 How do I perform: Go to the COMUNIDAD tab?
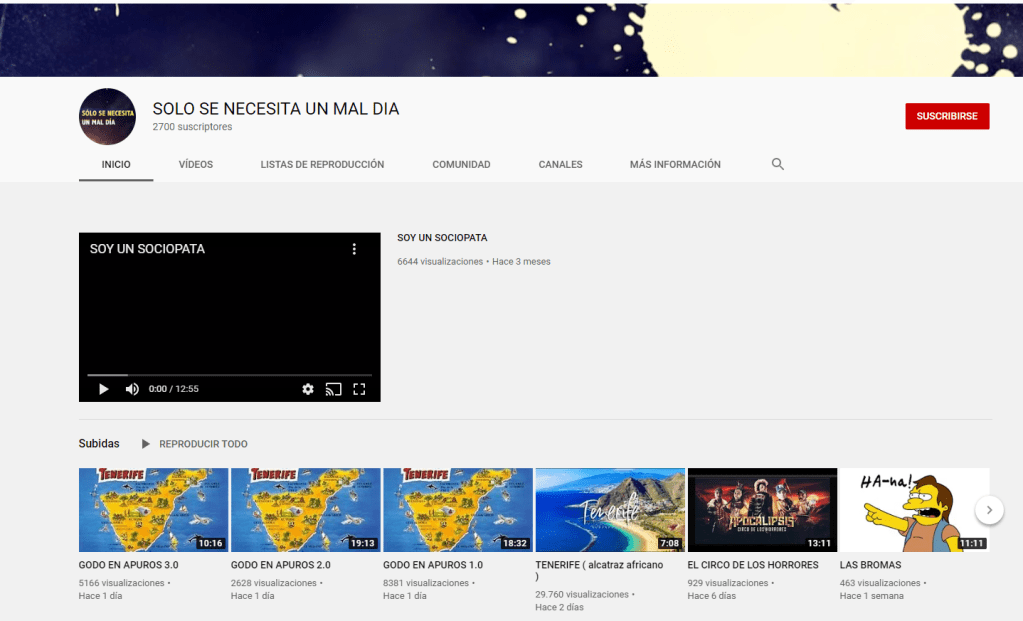tap(461, 164)
